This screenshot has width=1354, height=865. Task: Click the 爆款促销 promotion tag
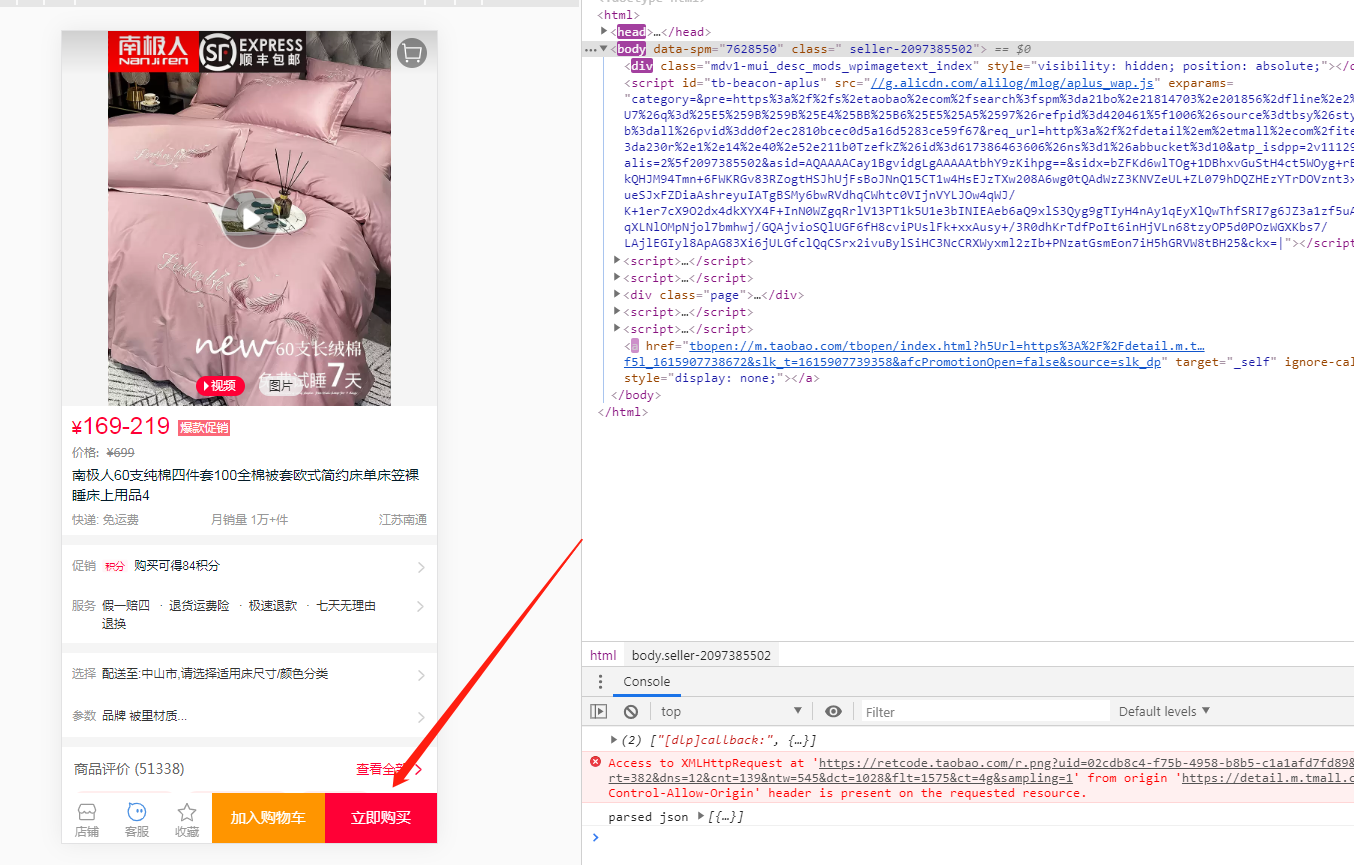click(204, 428)
